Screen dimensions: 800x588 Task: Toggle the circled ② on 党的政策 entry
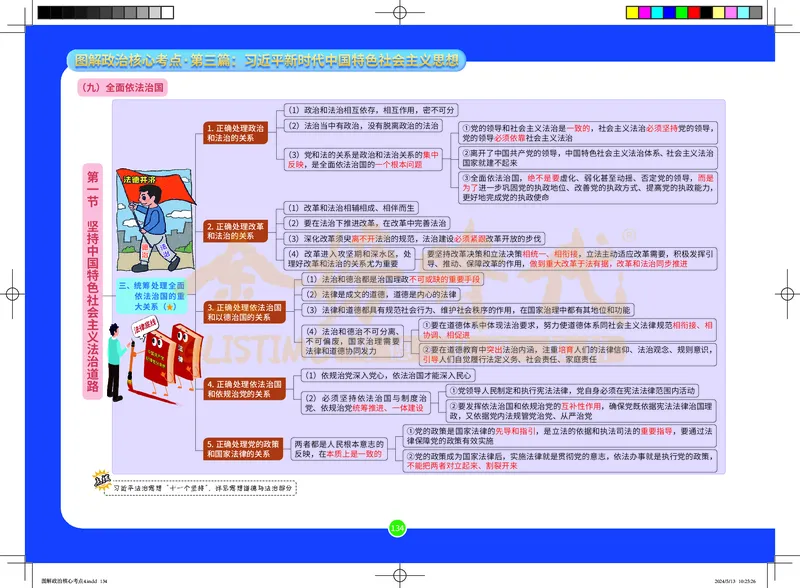point(410,456)
